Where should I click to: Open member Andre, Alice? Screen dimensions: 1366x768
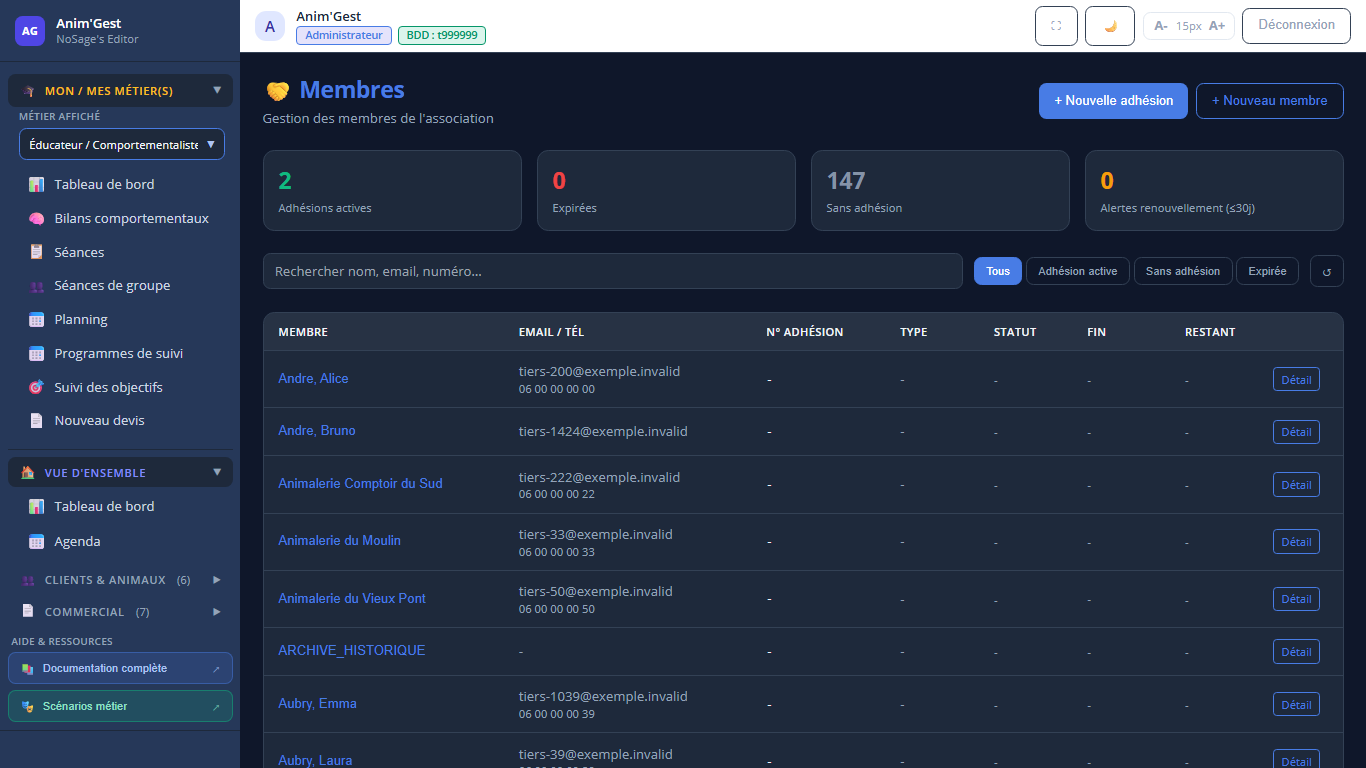coord(313,379)
